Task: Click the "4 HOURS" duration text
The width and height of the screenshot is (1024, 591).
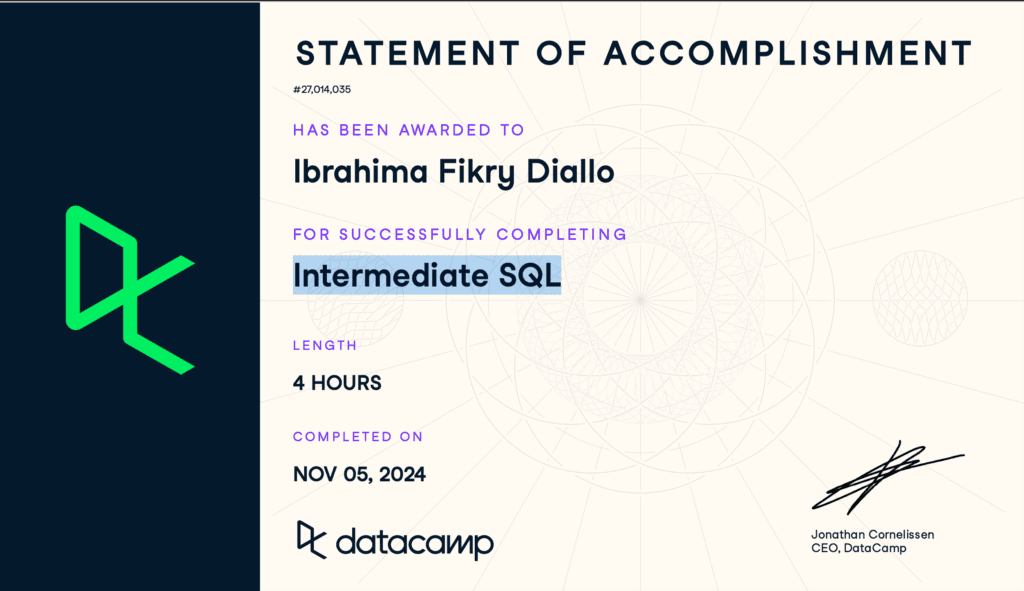Action: 337,382
